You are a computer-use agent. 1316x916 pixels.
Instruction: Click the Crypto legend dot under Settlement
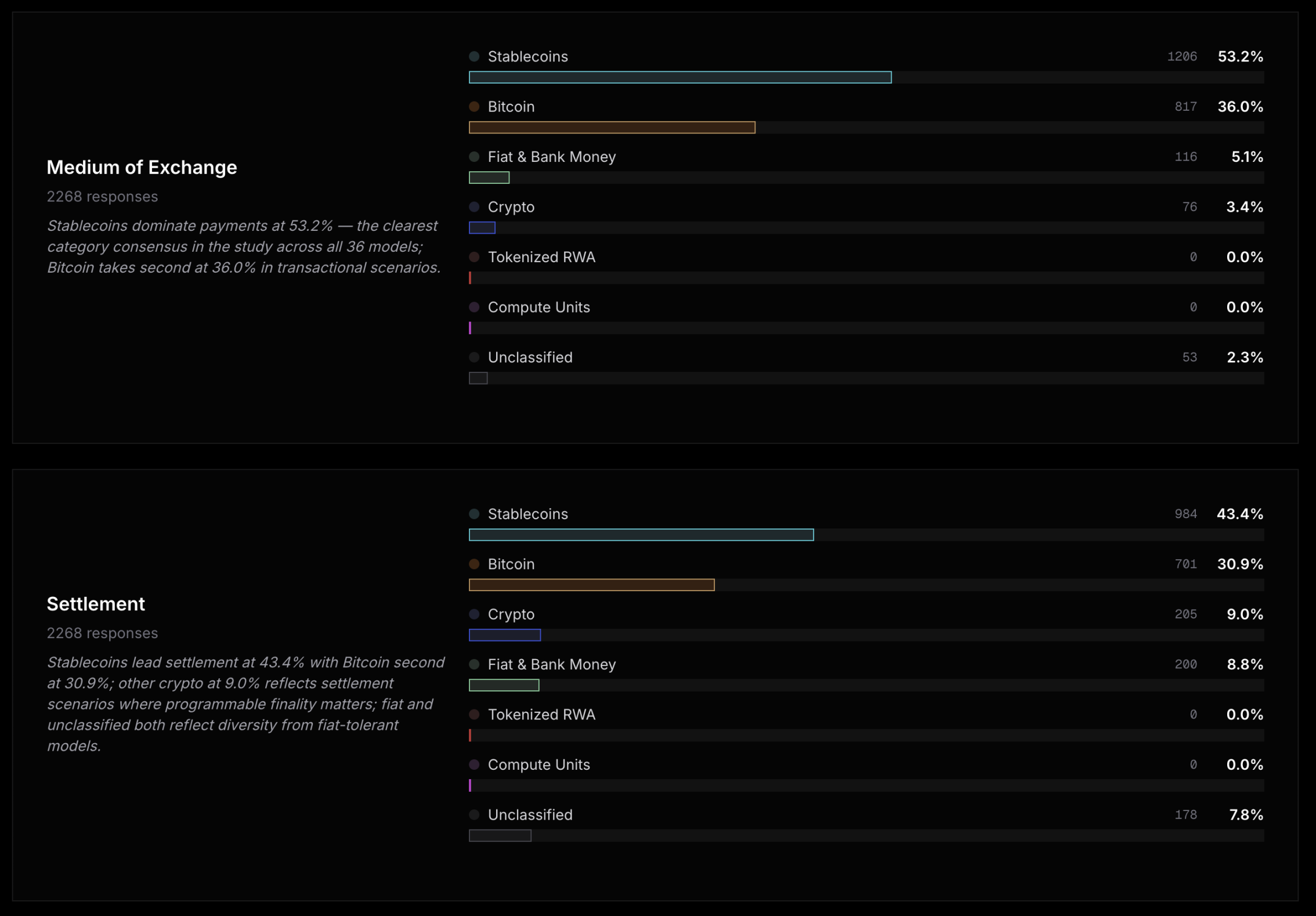click(x=474, y=614)
